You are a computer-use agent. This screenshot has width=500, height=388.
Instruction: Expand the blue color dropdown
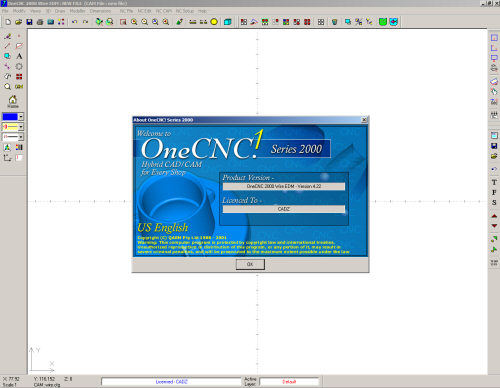tap(21, 117)
